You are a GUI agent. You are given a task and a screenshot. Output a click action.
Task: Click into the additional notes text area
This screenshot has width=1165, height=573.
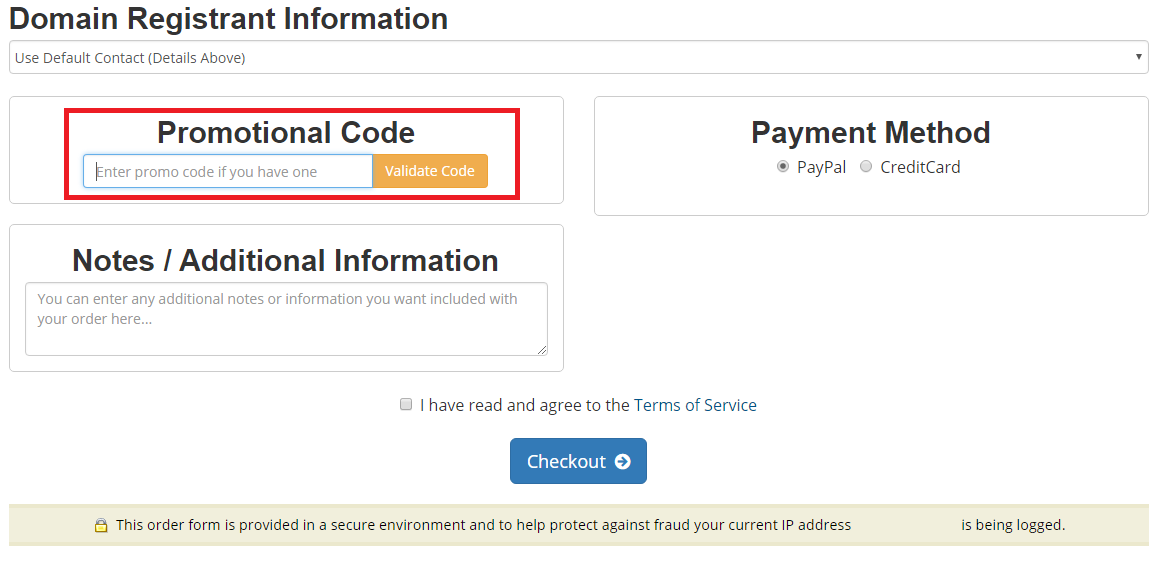click(x=286, y=319)
